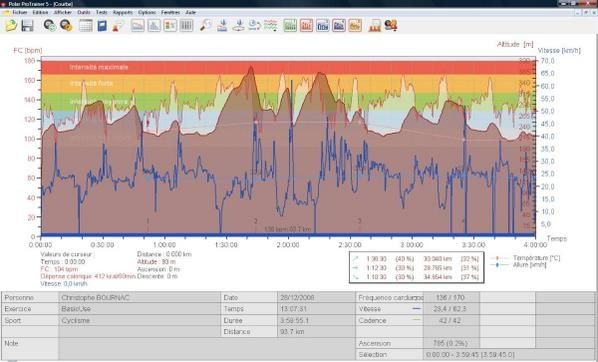The width and height of the screenshot is (598, 362).
Task: Open the blue diary book icon
Action: click(x=102, y=26)
